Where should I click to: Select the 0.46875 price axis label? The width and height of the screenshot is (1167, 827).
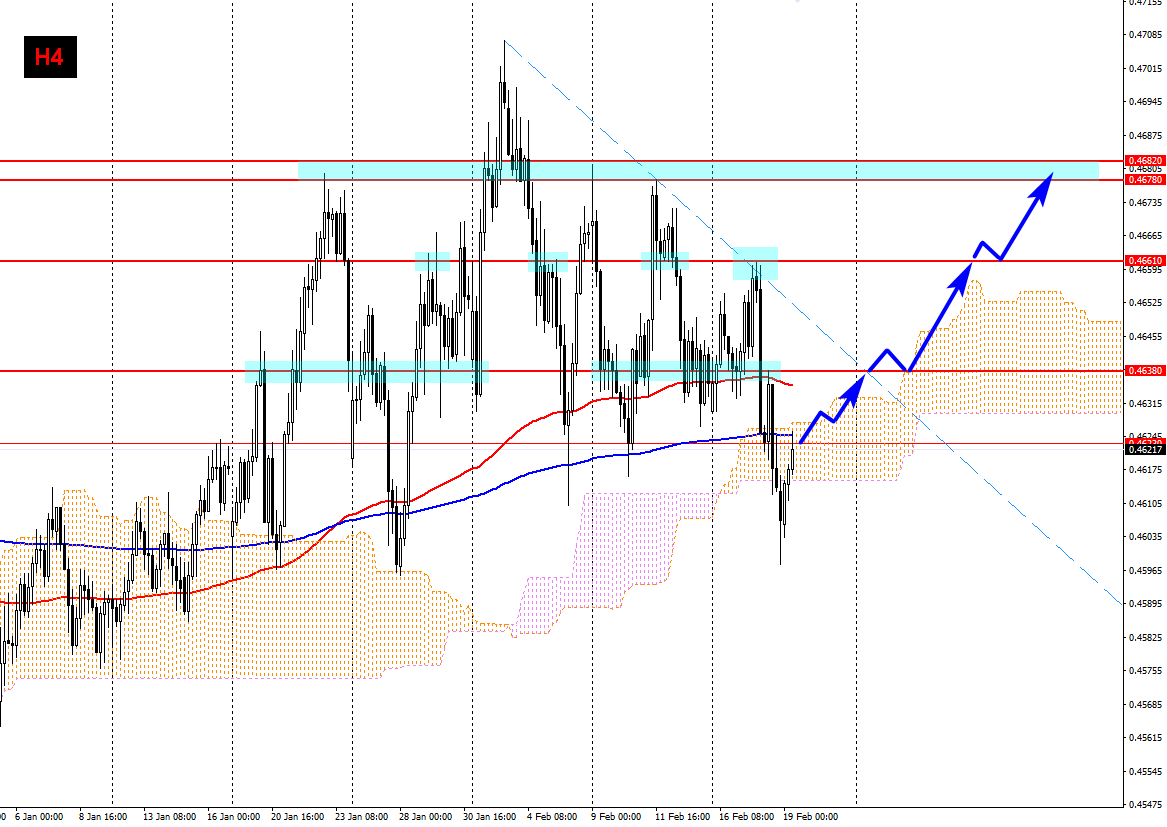tap(1145, 135)
